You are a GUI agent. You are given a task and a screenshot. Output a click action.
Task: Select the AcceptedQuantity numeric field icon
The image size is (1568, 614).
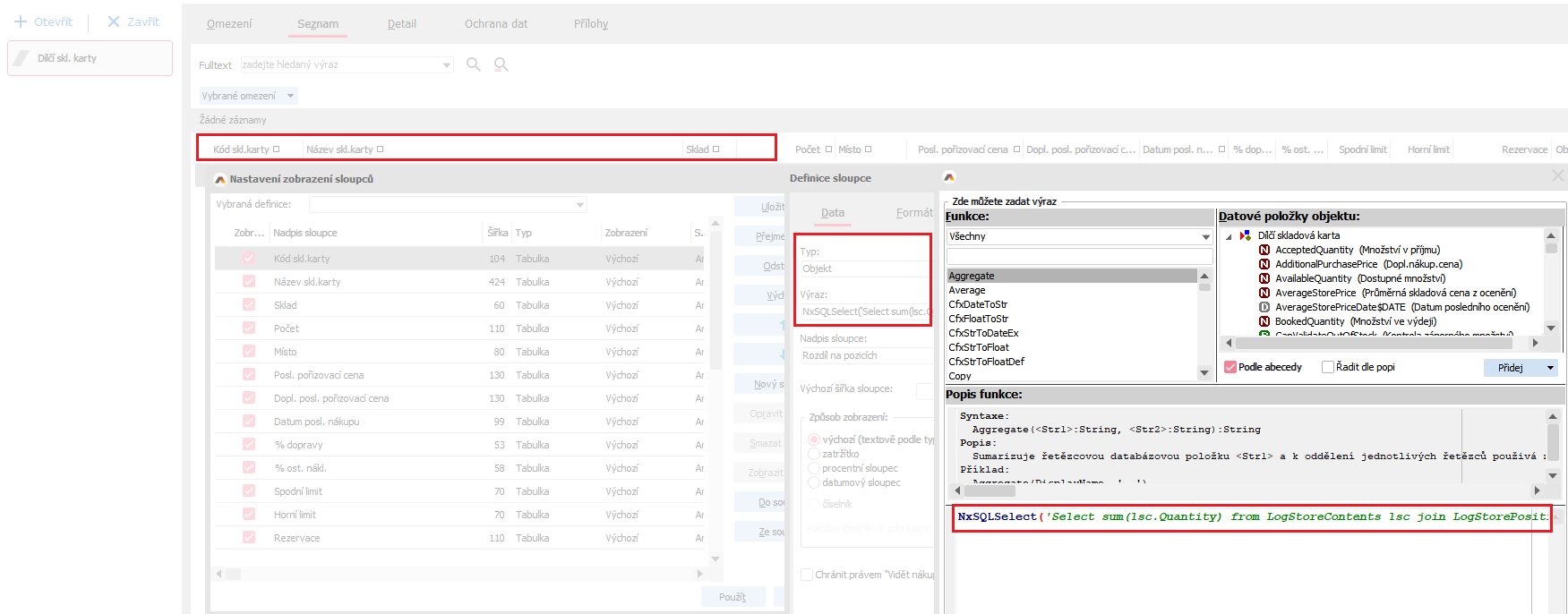coord(1264,250)
